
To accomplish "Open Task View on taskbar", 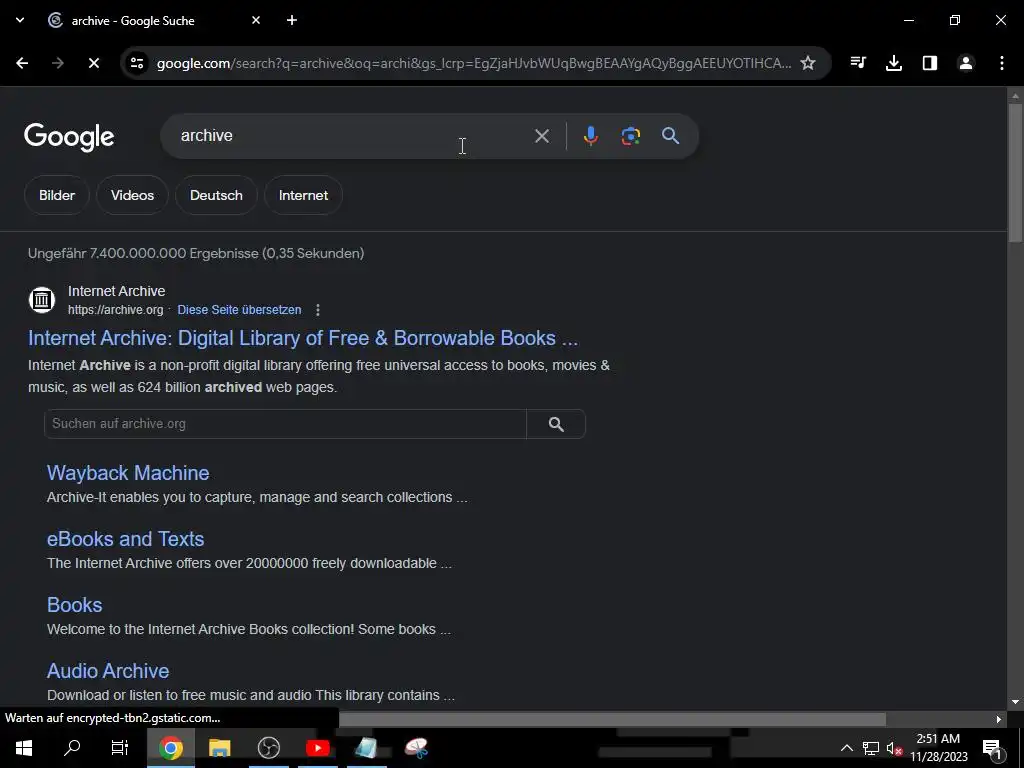I will tap(120, 748).
